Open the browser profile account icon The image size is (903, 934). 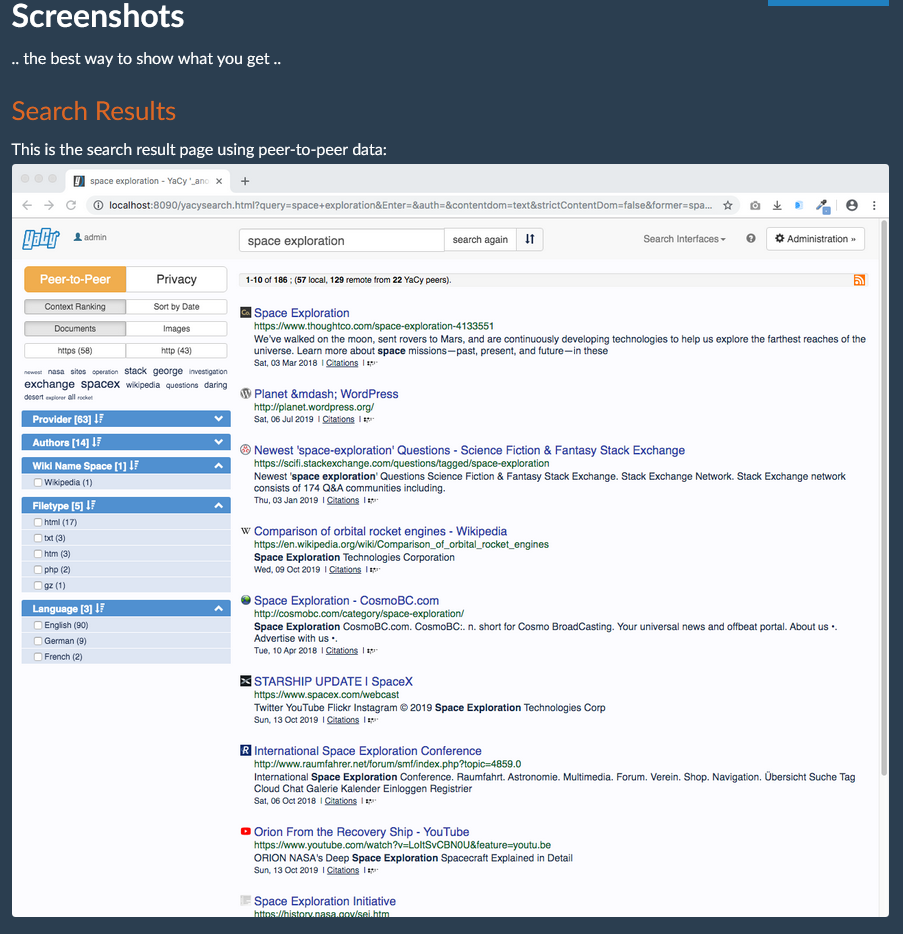tap(852, 206)
